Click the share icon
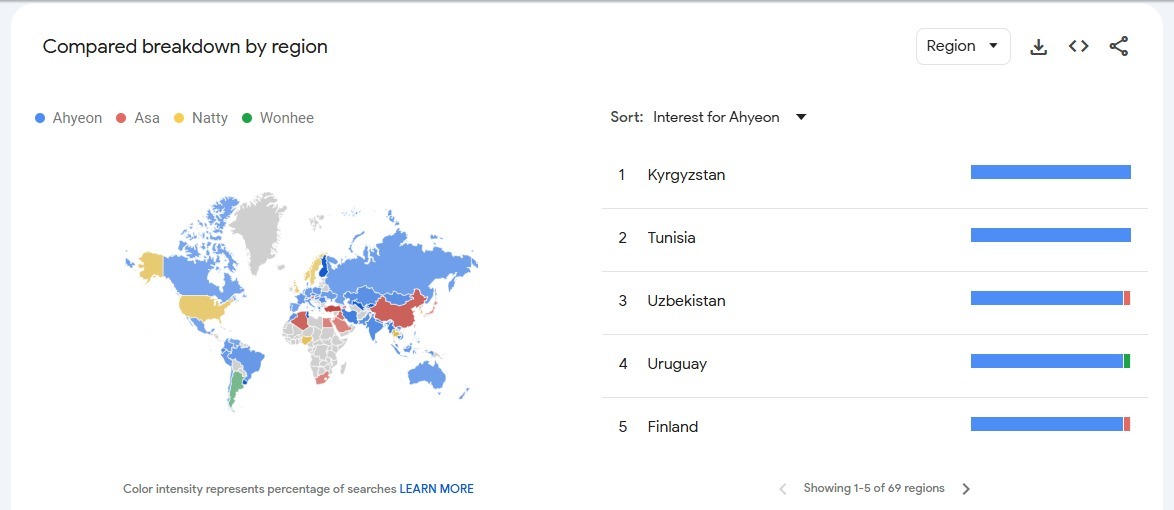This screenshot has width=1174, height=510. (1119, 46)
